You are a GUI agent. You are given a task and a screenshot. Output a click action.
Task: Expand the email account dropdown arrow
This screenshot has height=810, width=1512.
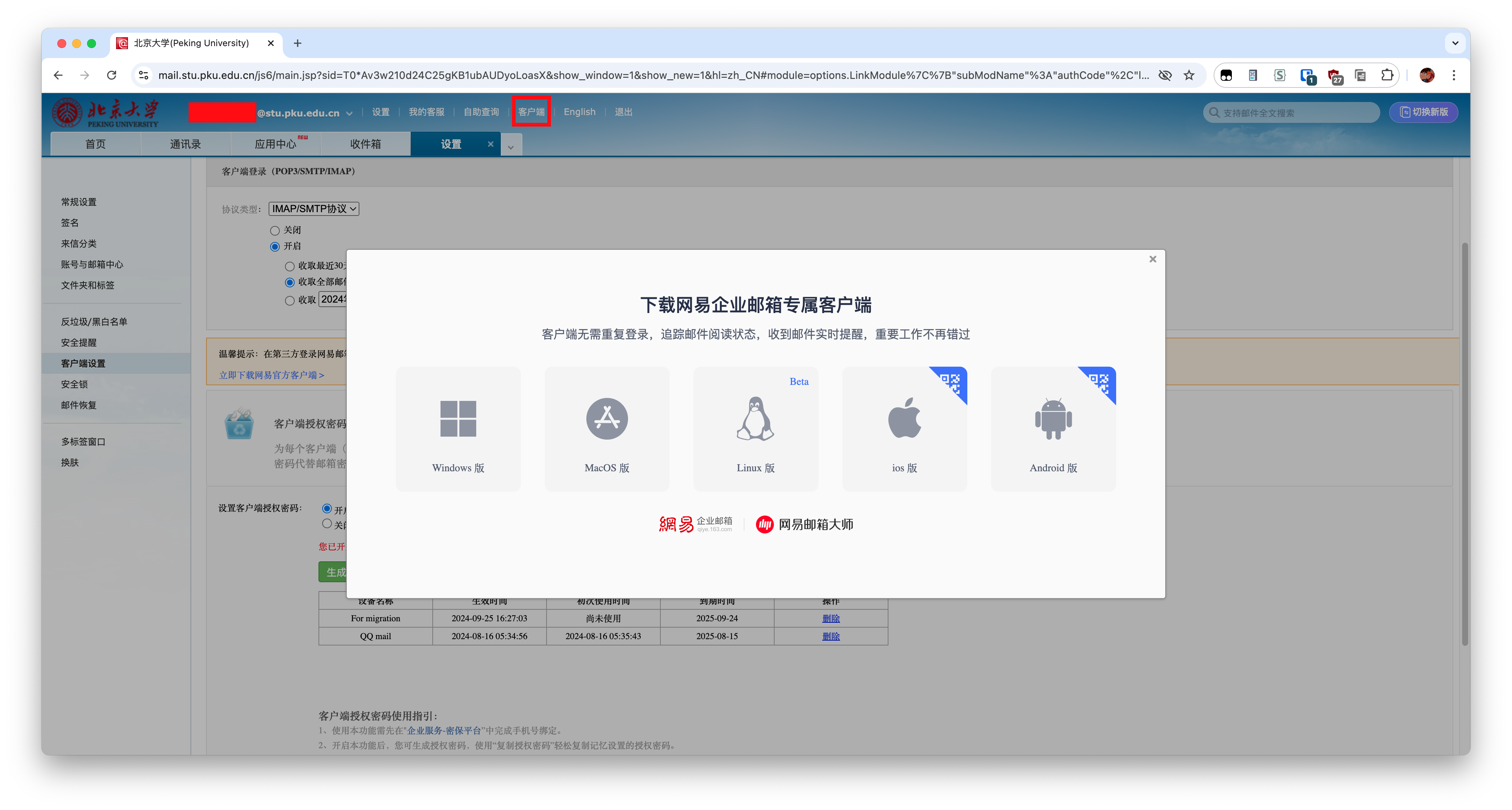349,114
